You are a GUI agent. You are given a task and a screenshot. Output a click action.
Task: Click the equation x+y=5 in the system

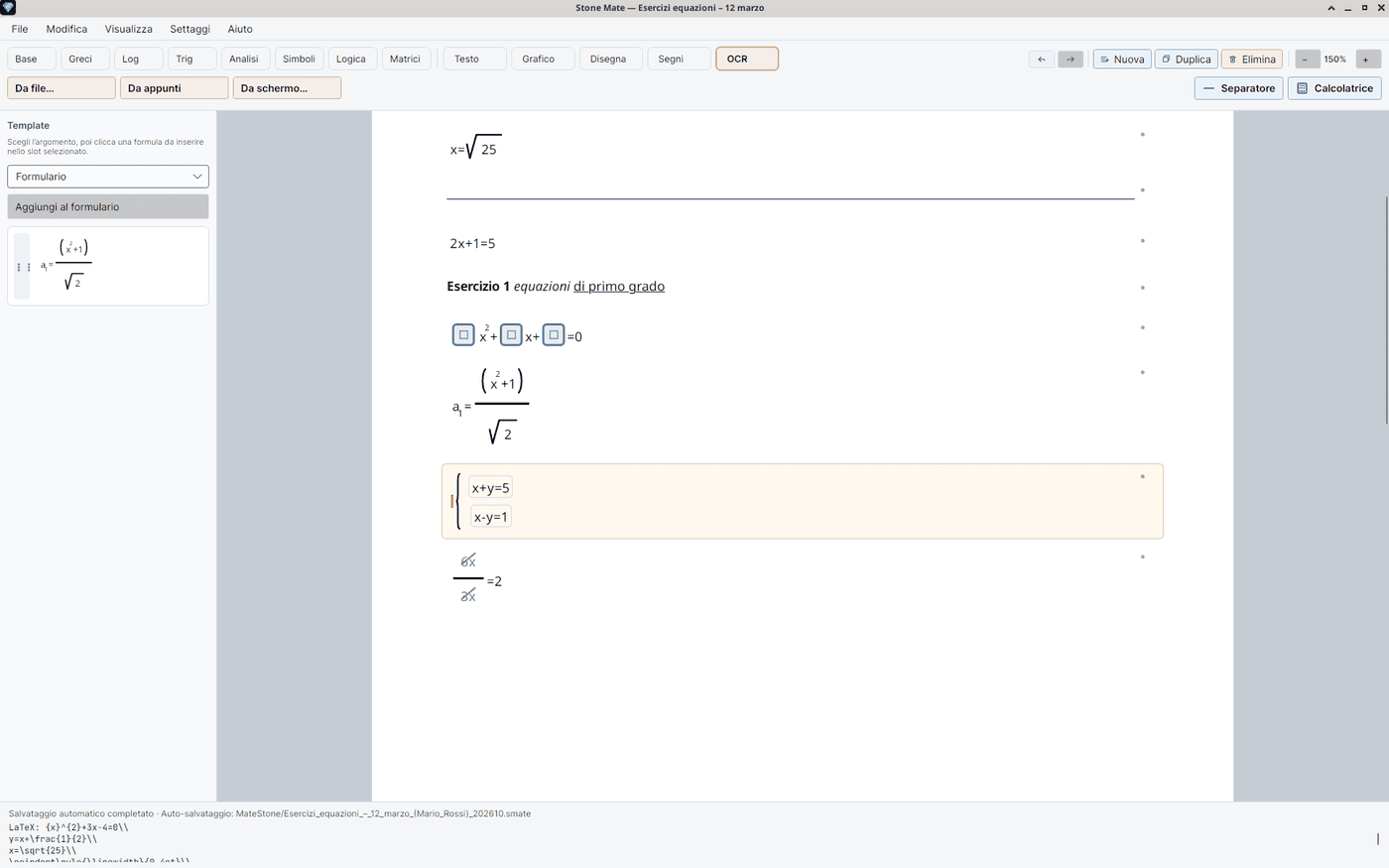(x=490, y=488)
